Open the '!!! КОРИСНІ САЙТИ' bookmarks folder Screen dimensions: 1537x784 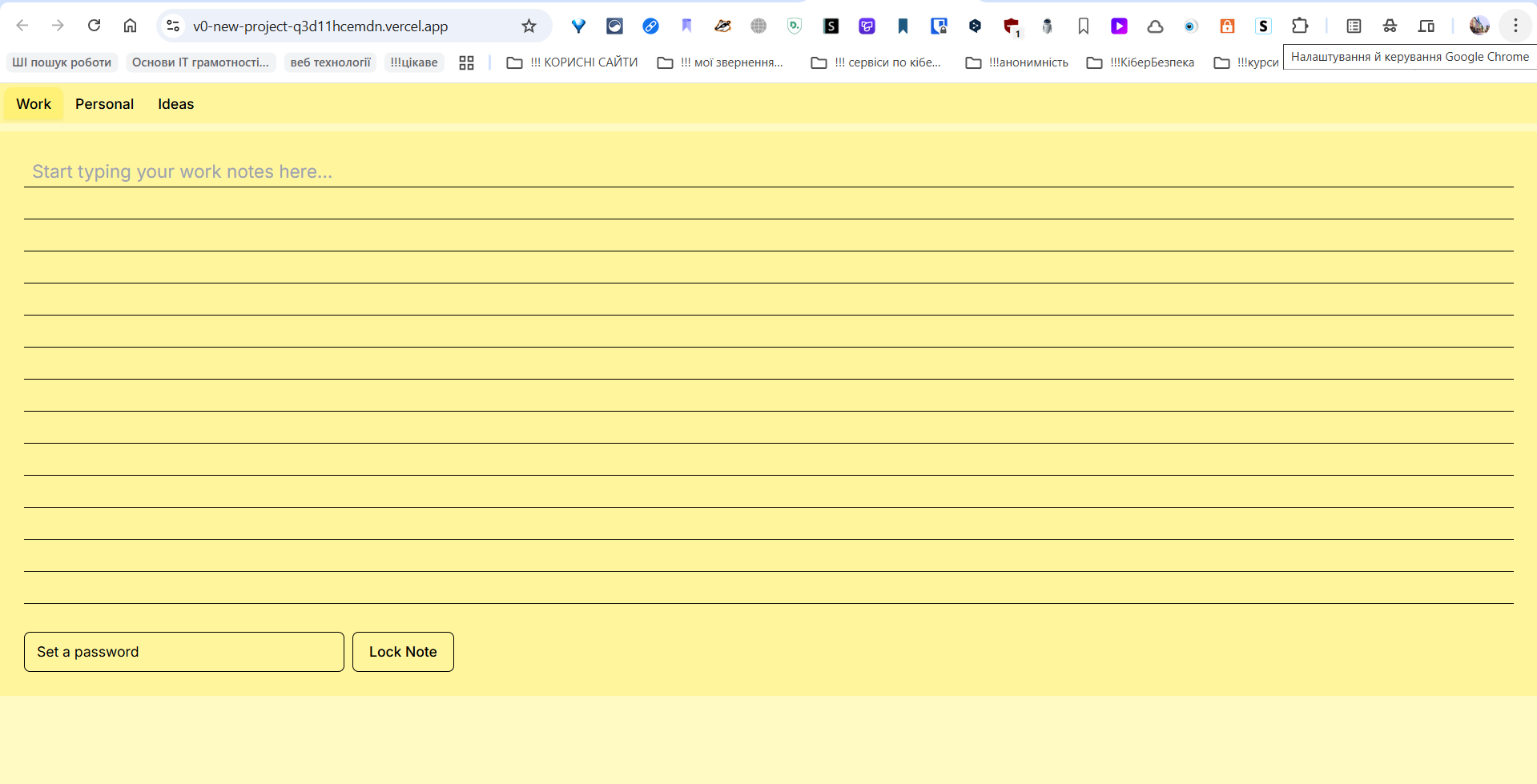pos(573,62)
